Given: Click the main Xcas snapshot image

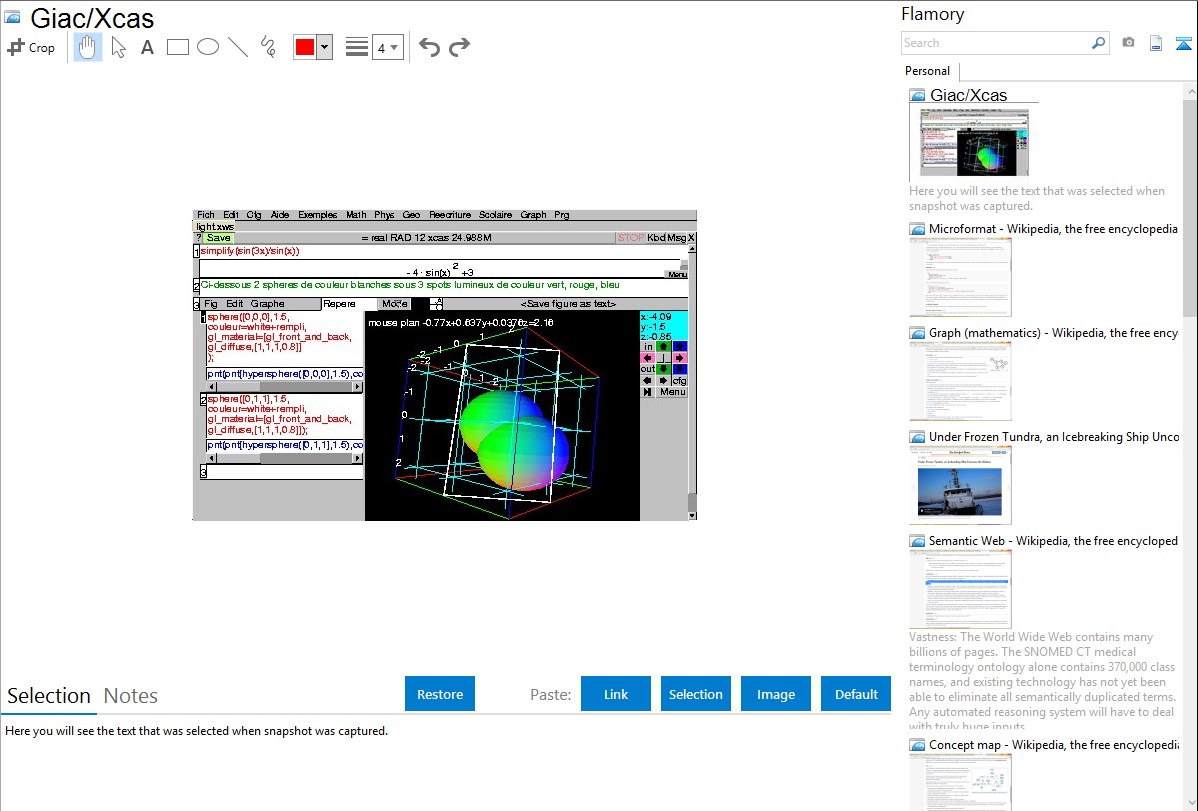Looking at the screenshot, I should pos(445,365).
